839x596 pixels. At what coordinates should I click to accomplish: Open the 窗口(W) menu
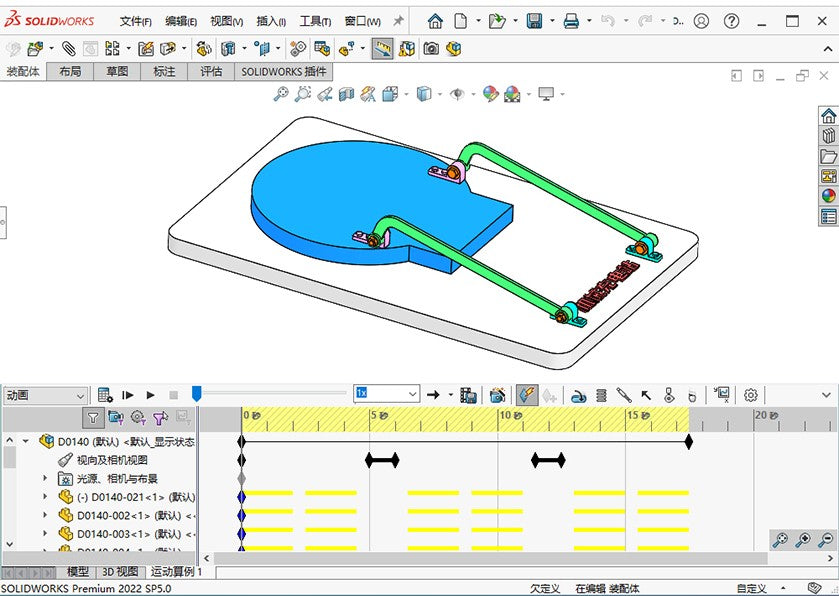coord(363,21)
